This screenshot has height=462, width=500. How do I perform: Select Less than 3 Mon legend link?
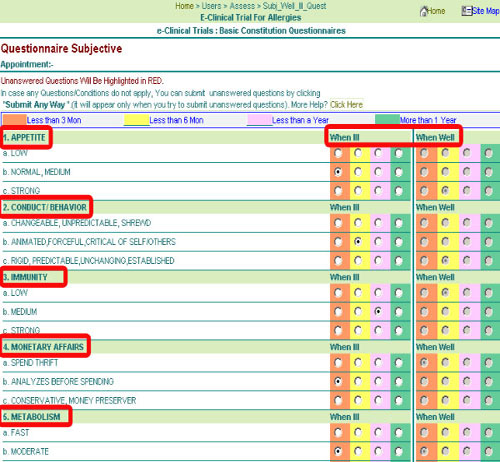[54, 120]
